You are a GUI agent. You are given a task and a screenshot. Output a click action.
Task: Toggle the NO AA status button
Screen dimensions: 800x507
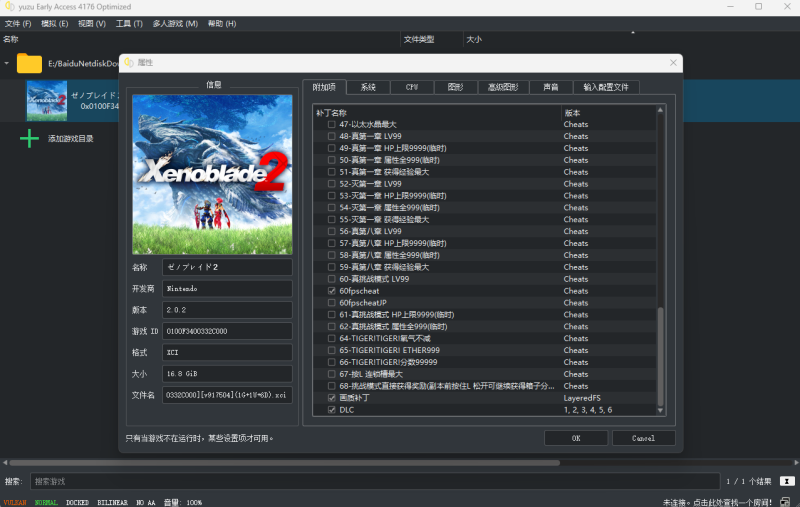(x=145, y=502)
